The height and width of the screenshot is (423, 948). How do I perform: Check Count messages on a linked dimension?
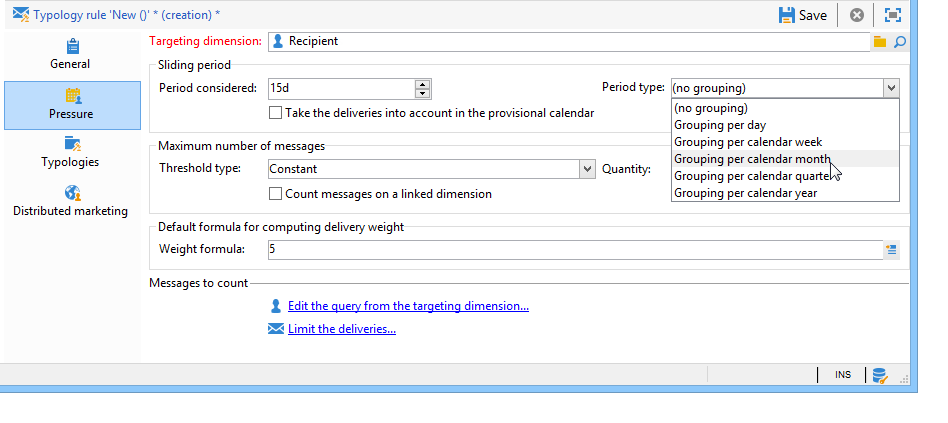277,194
